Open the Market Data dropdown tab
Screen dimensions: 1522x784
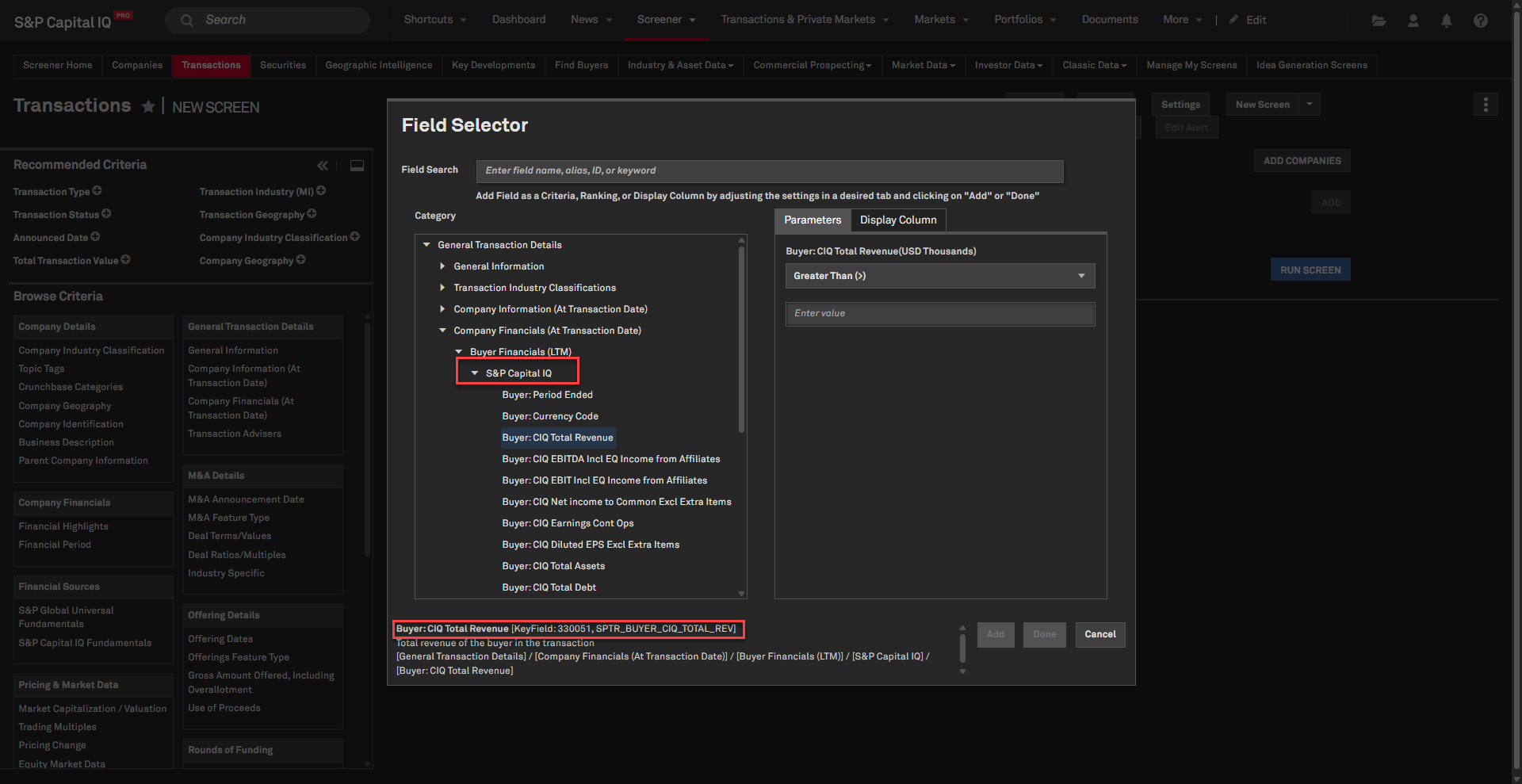tap(924, 66)
